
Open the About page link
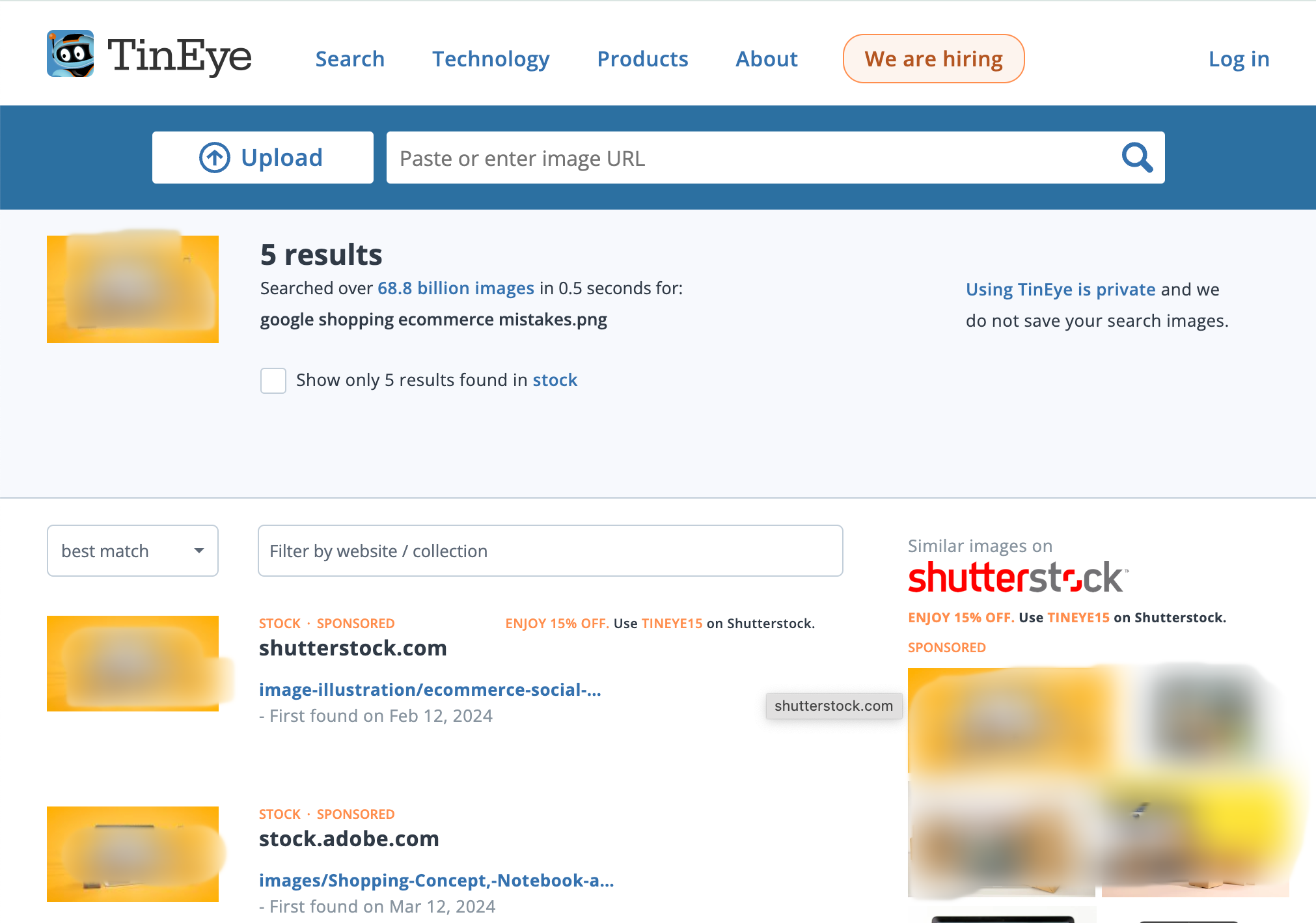pos(766,59)
